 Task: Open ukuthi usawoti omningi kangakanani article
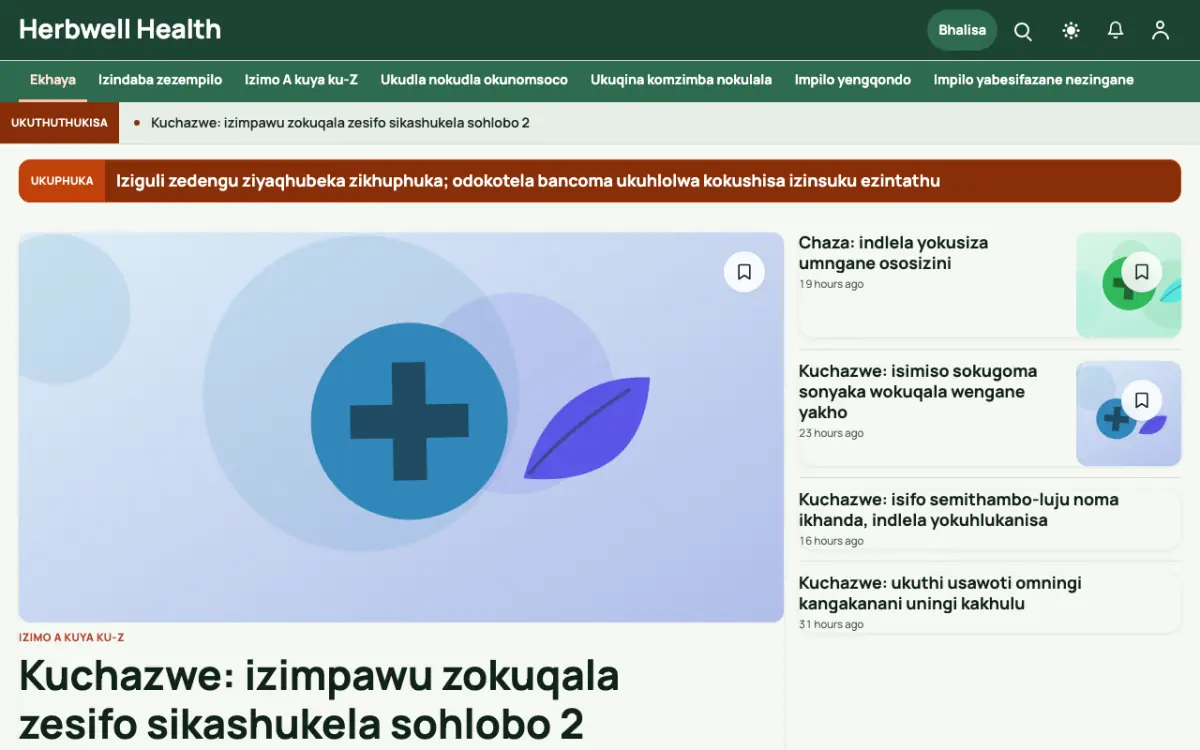click(940, 594)
